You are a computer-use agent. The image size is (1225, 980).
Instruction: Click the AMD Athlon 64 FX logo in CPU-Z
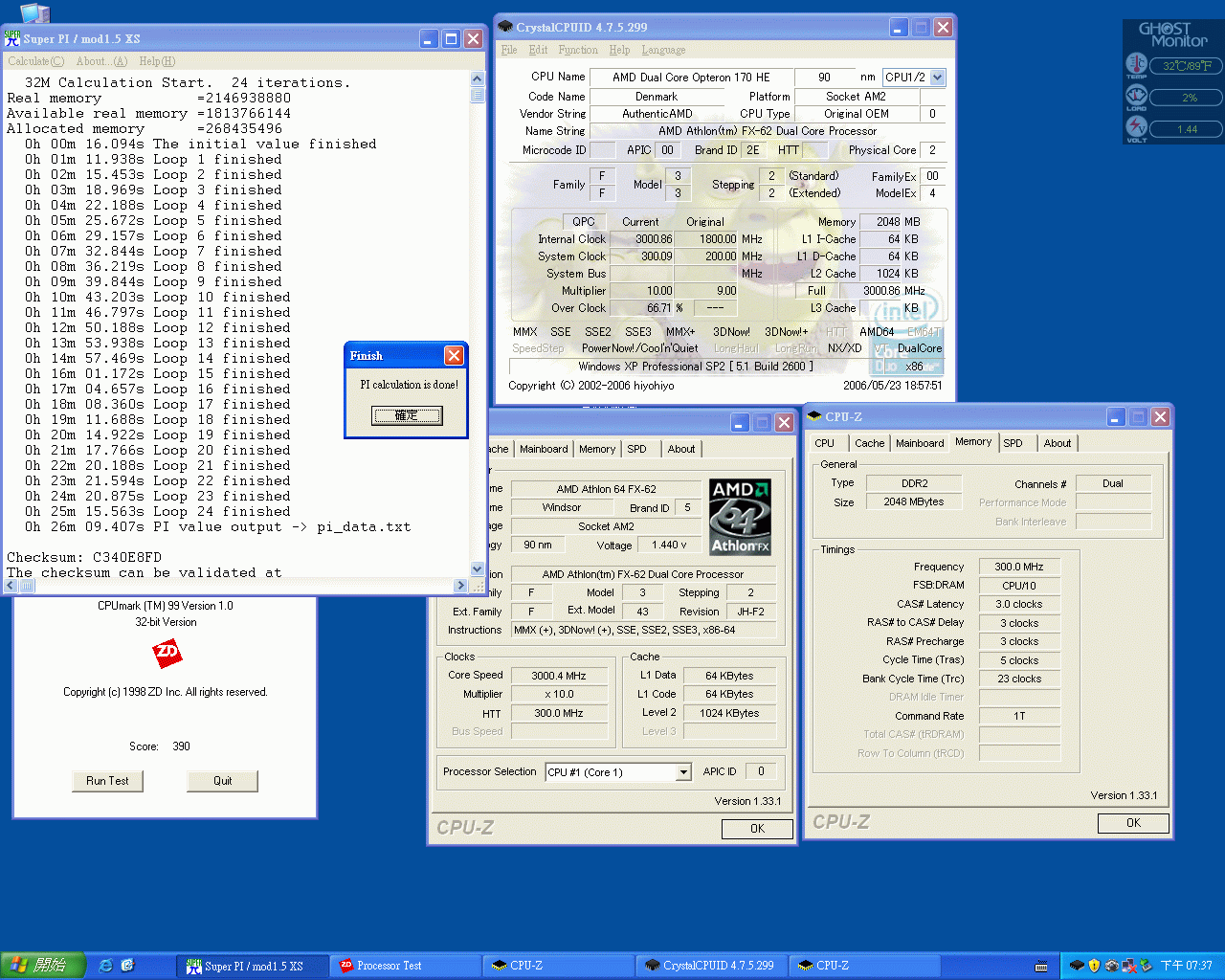tap(740, 517)
